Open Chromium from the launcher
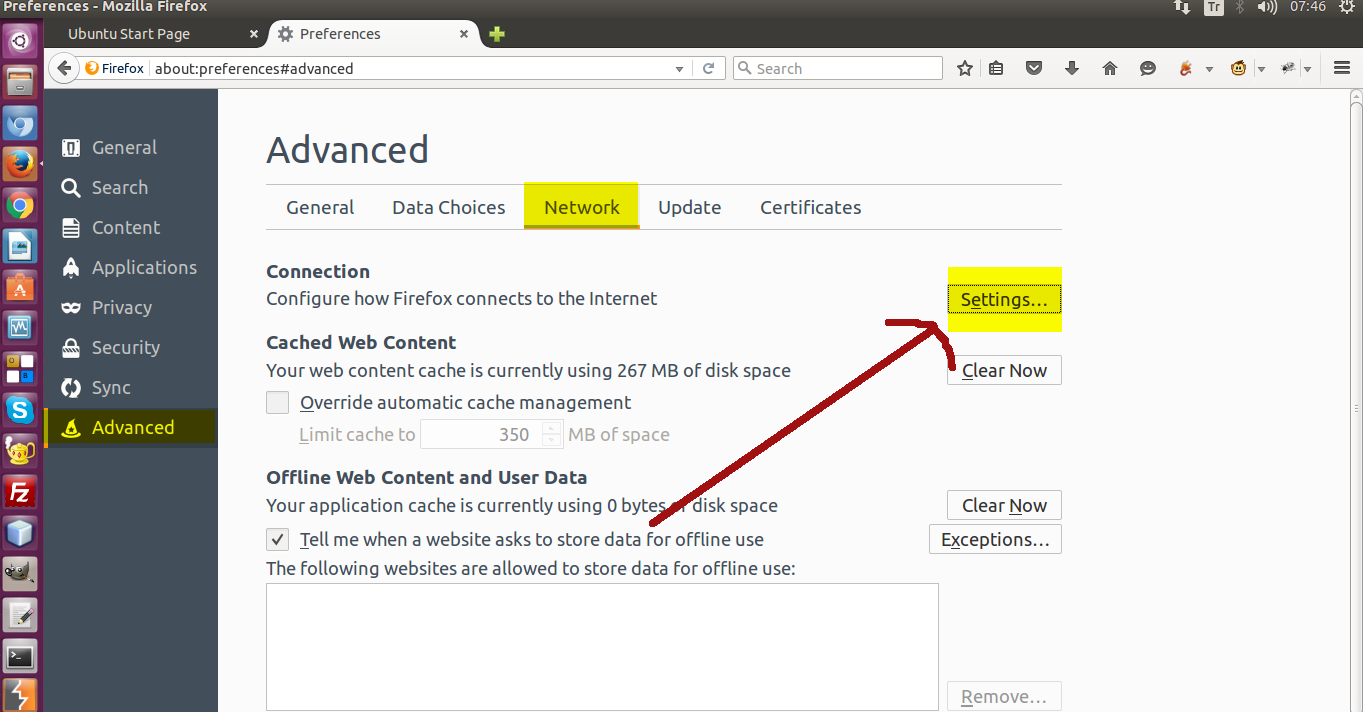The image size is (1363, 712). [21, 124]
